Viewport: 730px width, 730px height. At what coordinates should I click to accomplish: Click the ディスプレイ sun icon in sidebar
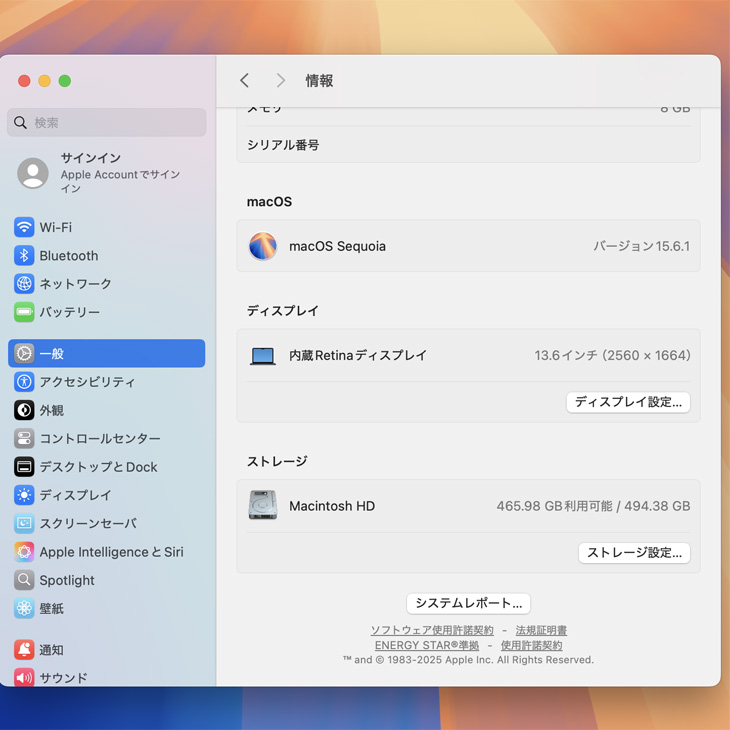tap(24, 495)
